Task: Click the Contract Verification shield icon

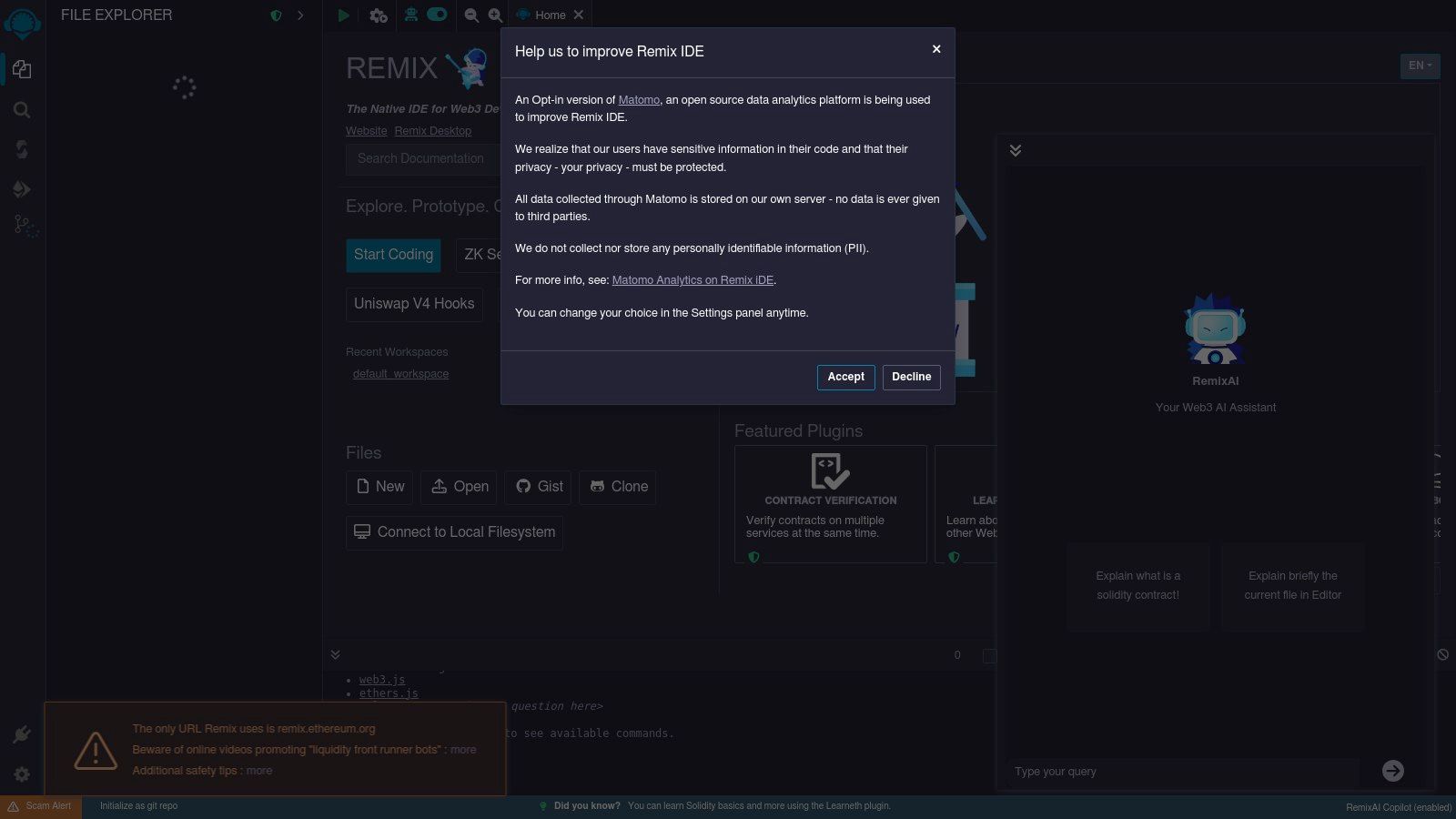Action: click(753, 557)
